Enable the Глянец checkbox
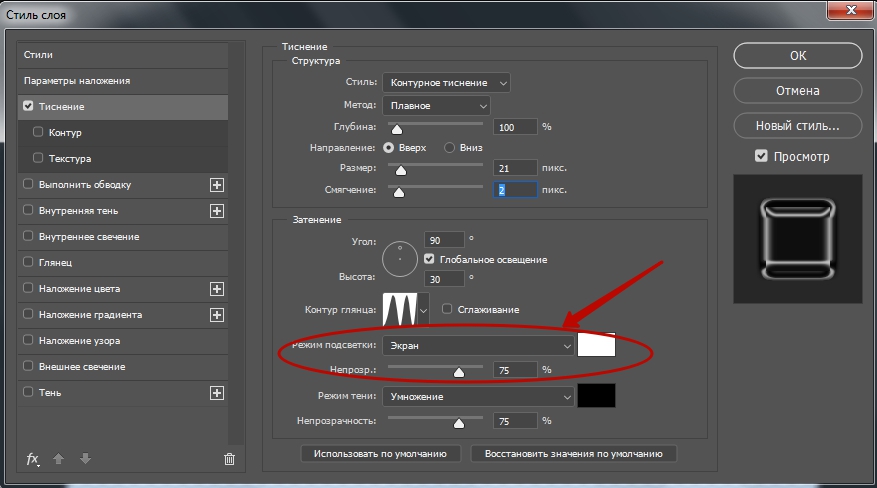Image resolution: width=877 pixels, height=488 pixels. pos(28,262)
